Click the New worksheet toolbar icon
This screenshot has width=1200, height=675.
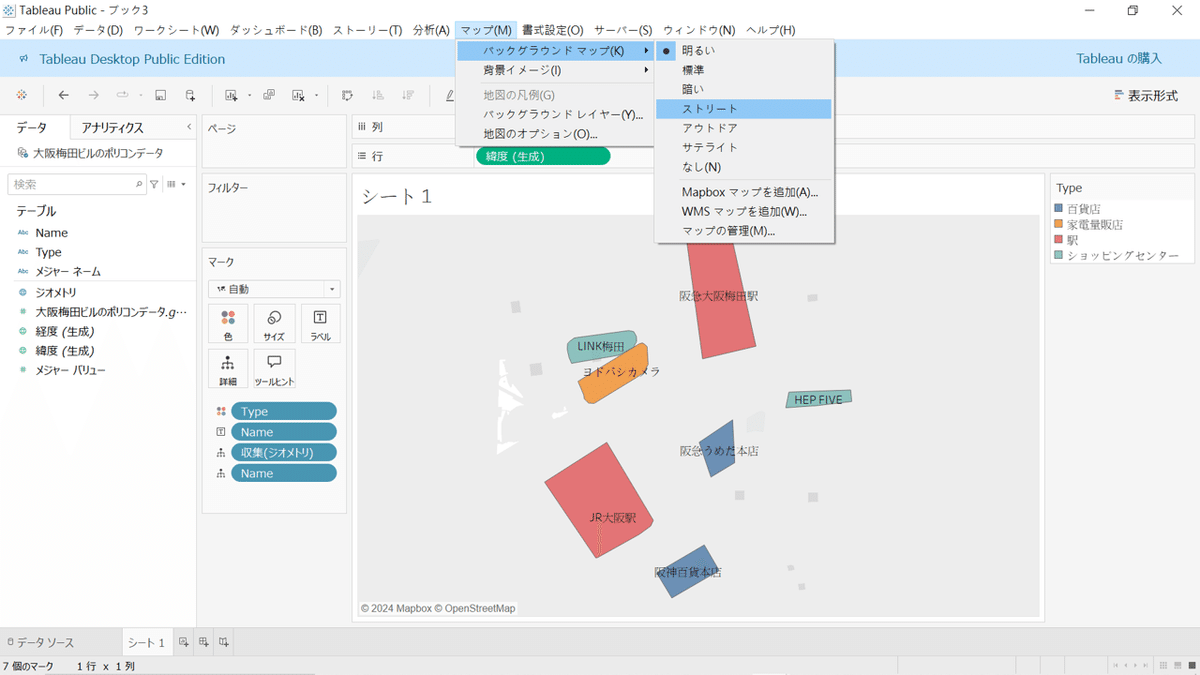point(231,95)
